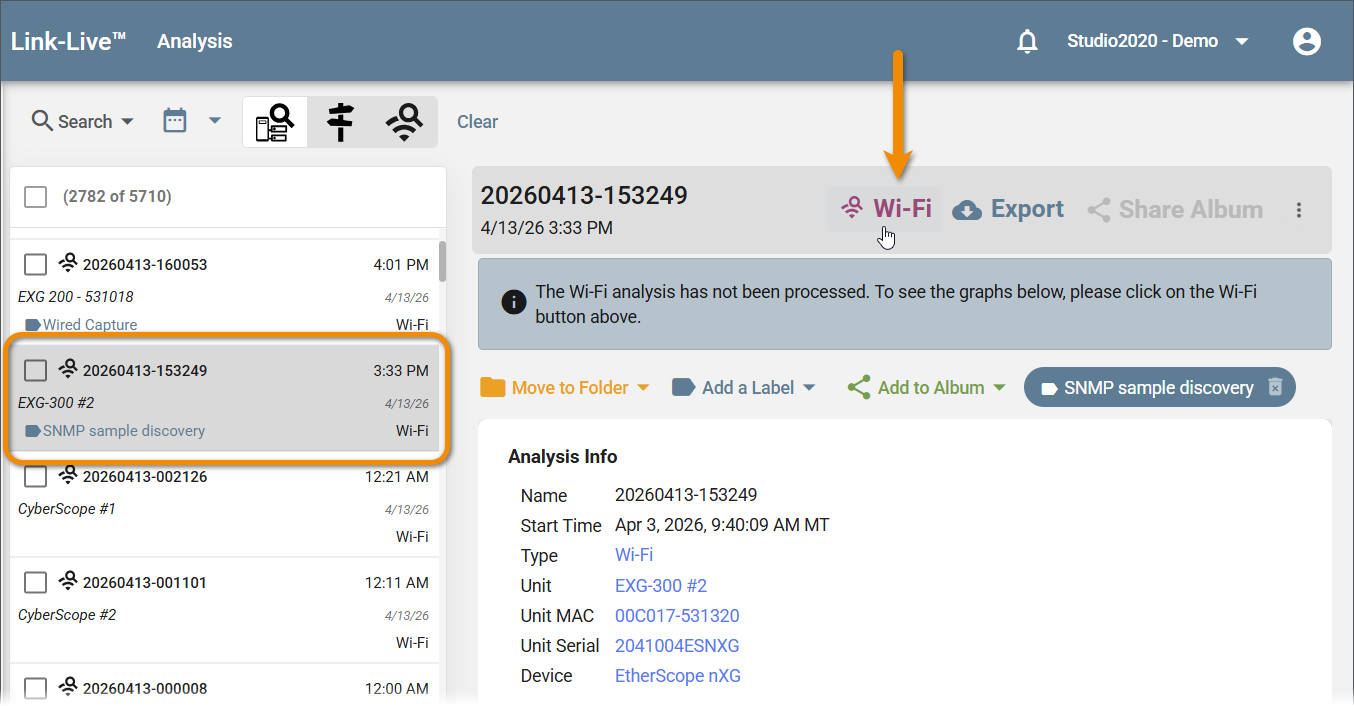Select the 20260413-002126 list entry title

[x=145, y=477]
